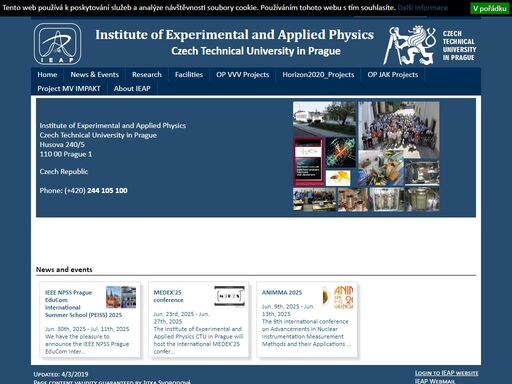The height and width of the screenshot is (384, 512).
Task: Open the News & Events menu
Action: pos(95,75)
